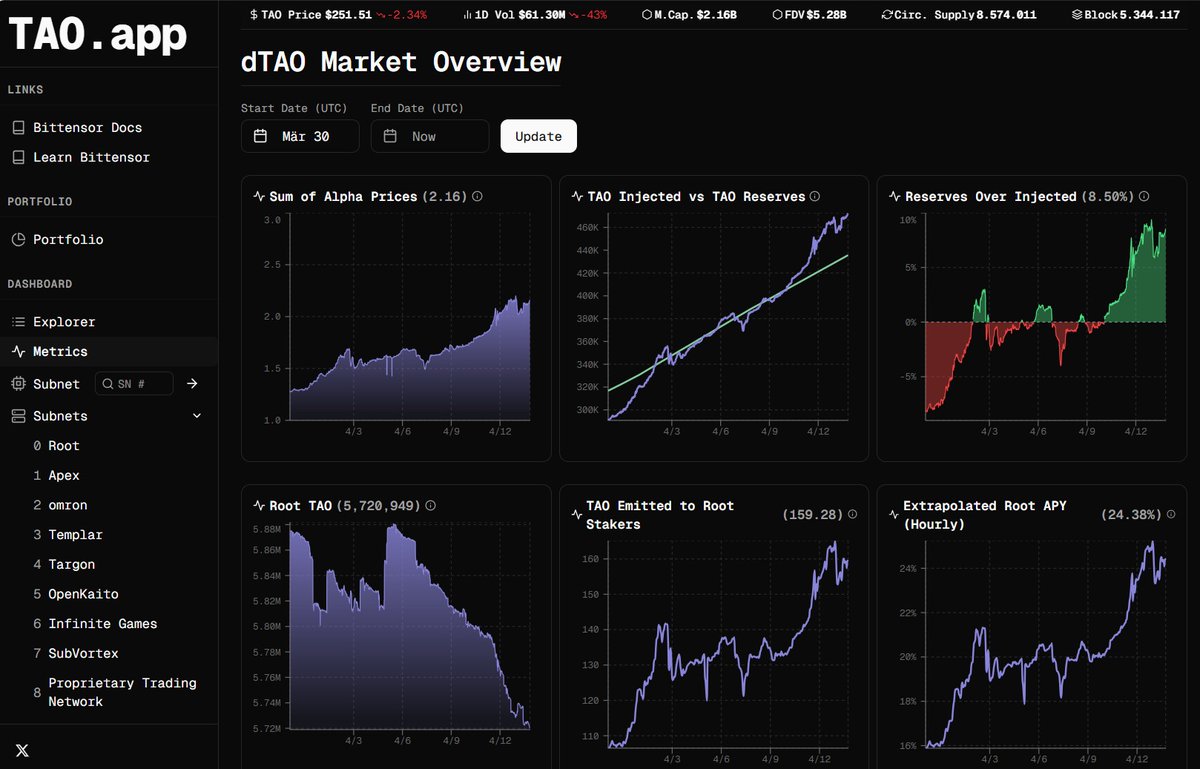Click the 1D Vol value $61.30M
Viewport: 1200px width, 769px height.
click(542, 15)
